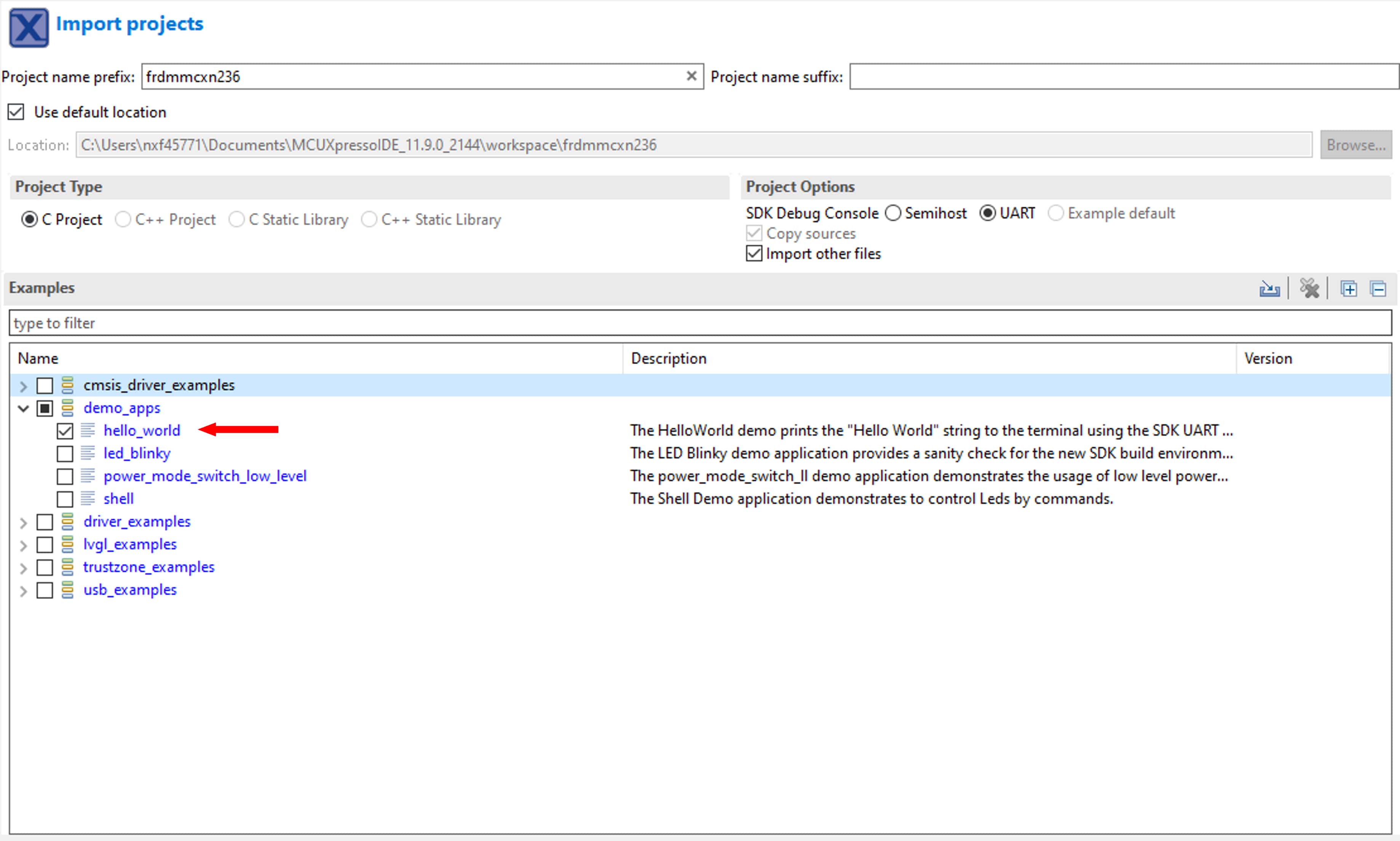This screenshot has height=841, width=1400.
Task: Click the hello_world example file icon
Action: [x=88, y=431]
